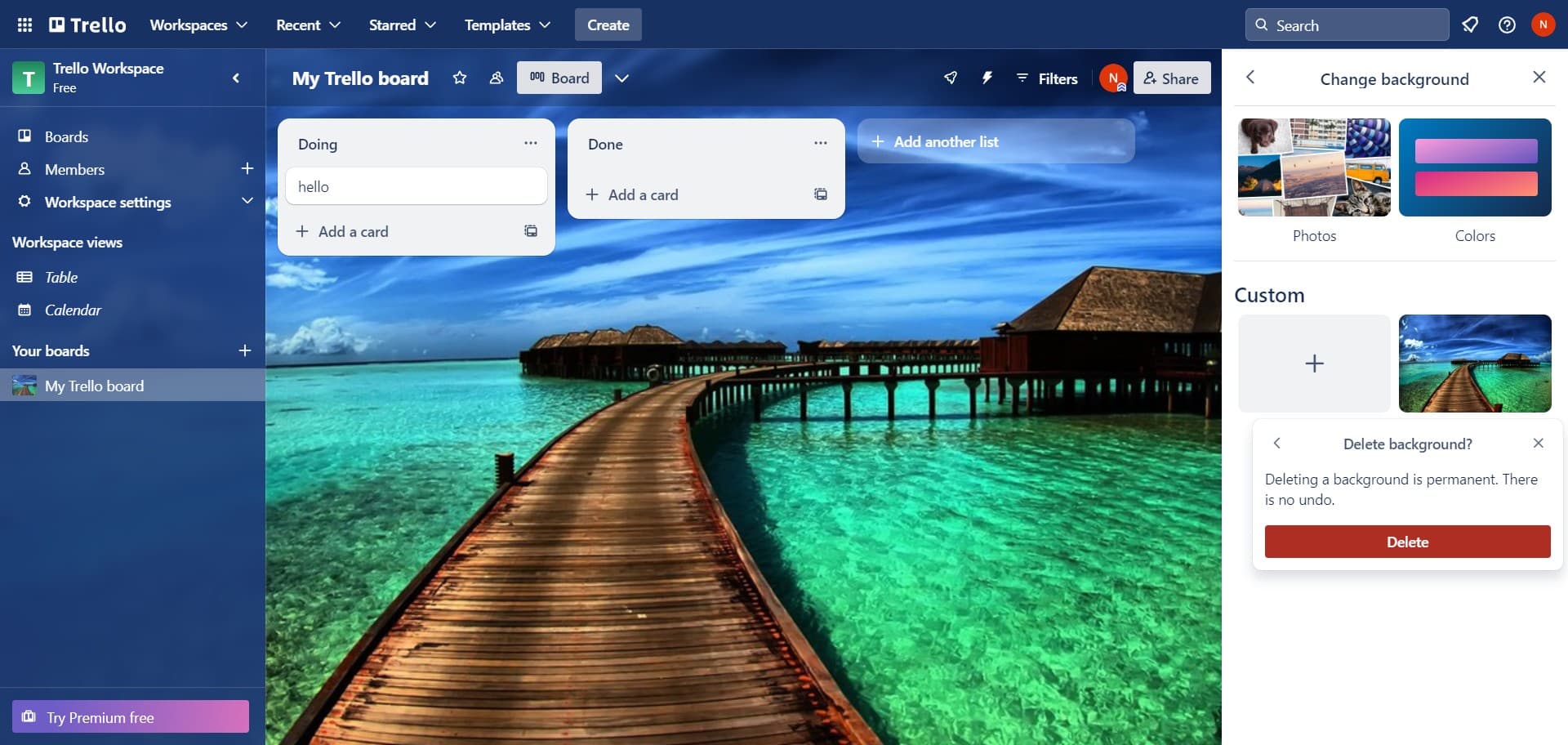The height and width of the screenshot is (745, 1568).
Task: Create card from template in Done list
Action: point(821,194)
